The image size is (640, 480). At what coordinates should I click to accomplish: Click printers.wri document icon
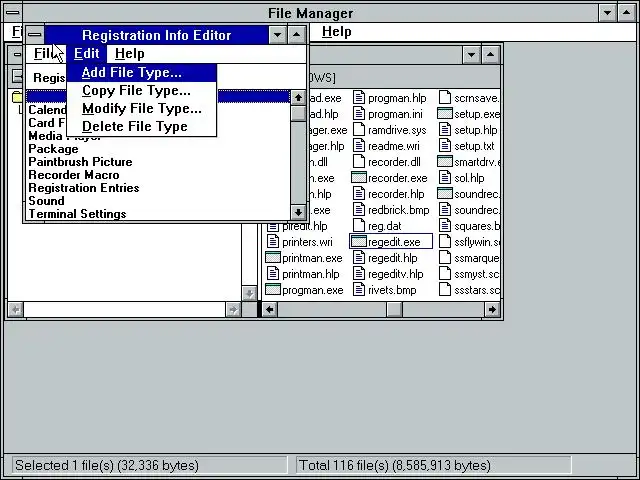tap(273, 242)
